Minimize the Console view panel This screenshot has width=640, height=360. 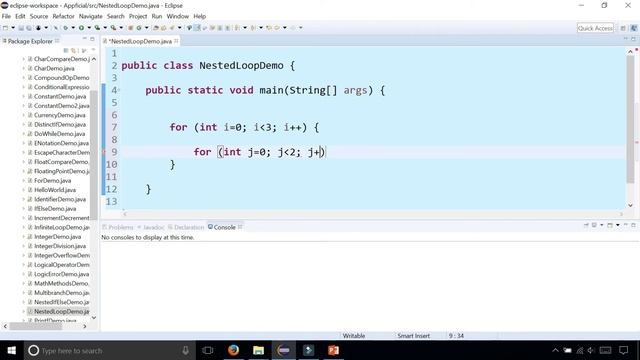pyautogui.click(x=626, y=225)
